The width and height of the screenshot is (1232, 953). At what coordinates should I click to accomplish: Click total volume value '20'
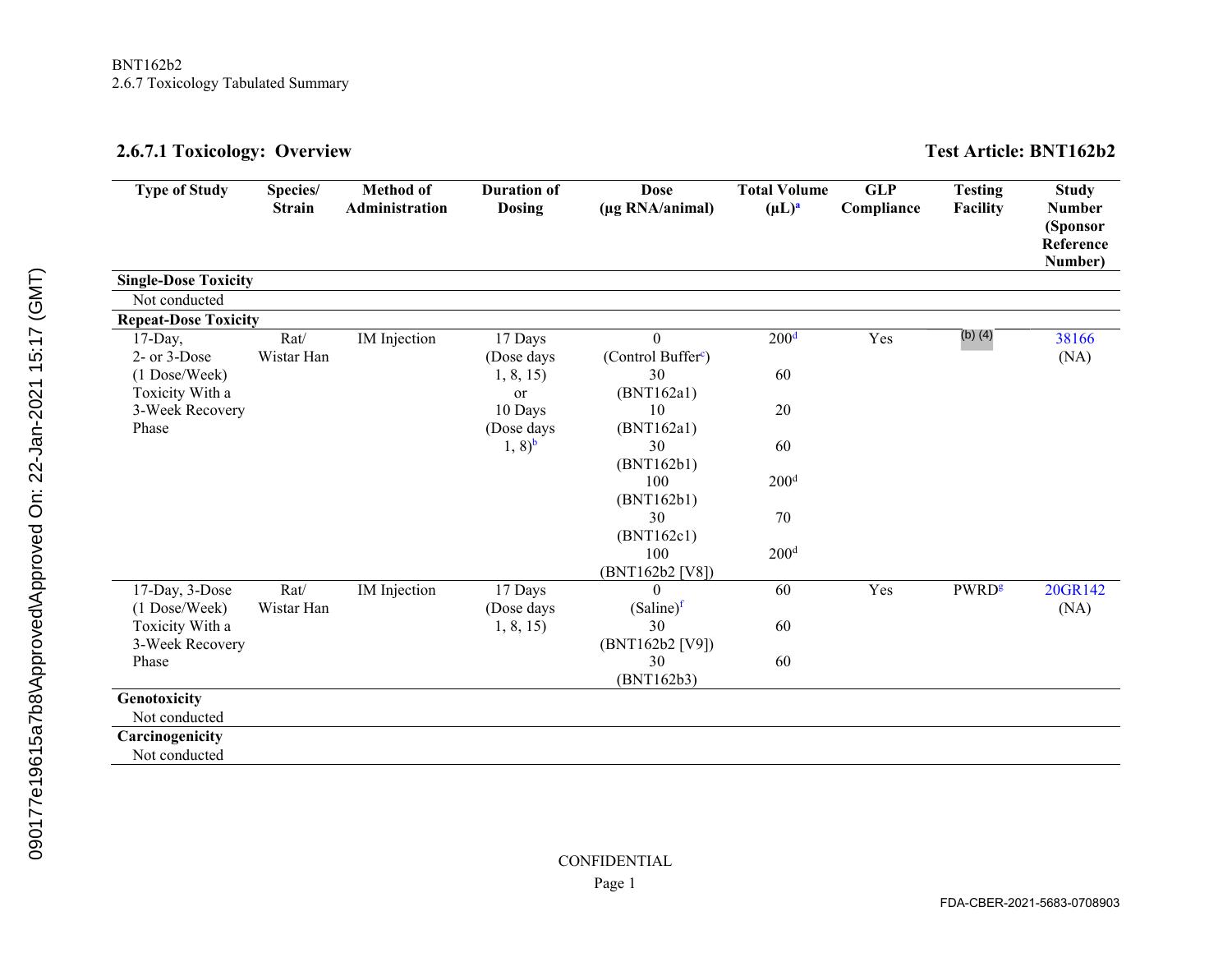coord(783,410)
